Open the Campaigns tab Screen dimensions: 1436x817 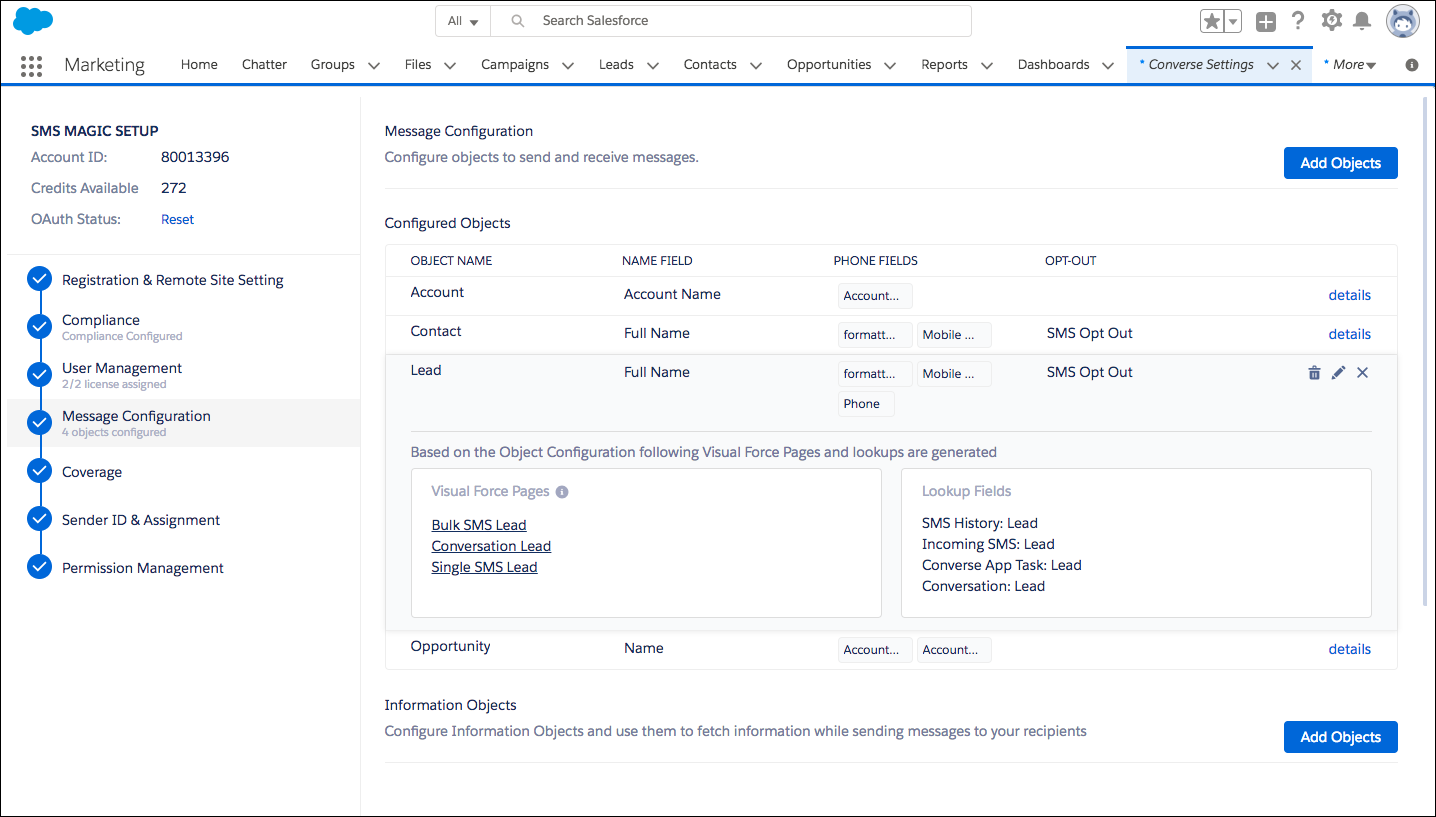(x=515, y=65)
